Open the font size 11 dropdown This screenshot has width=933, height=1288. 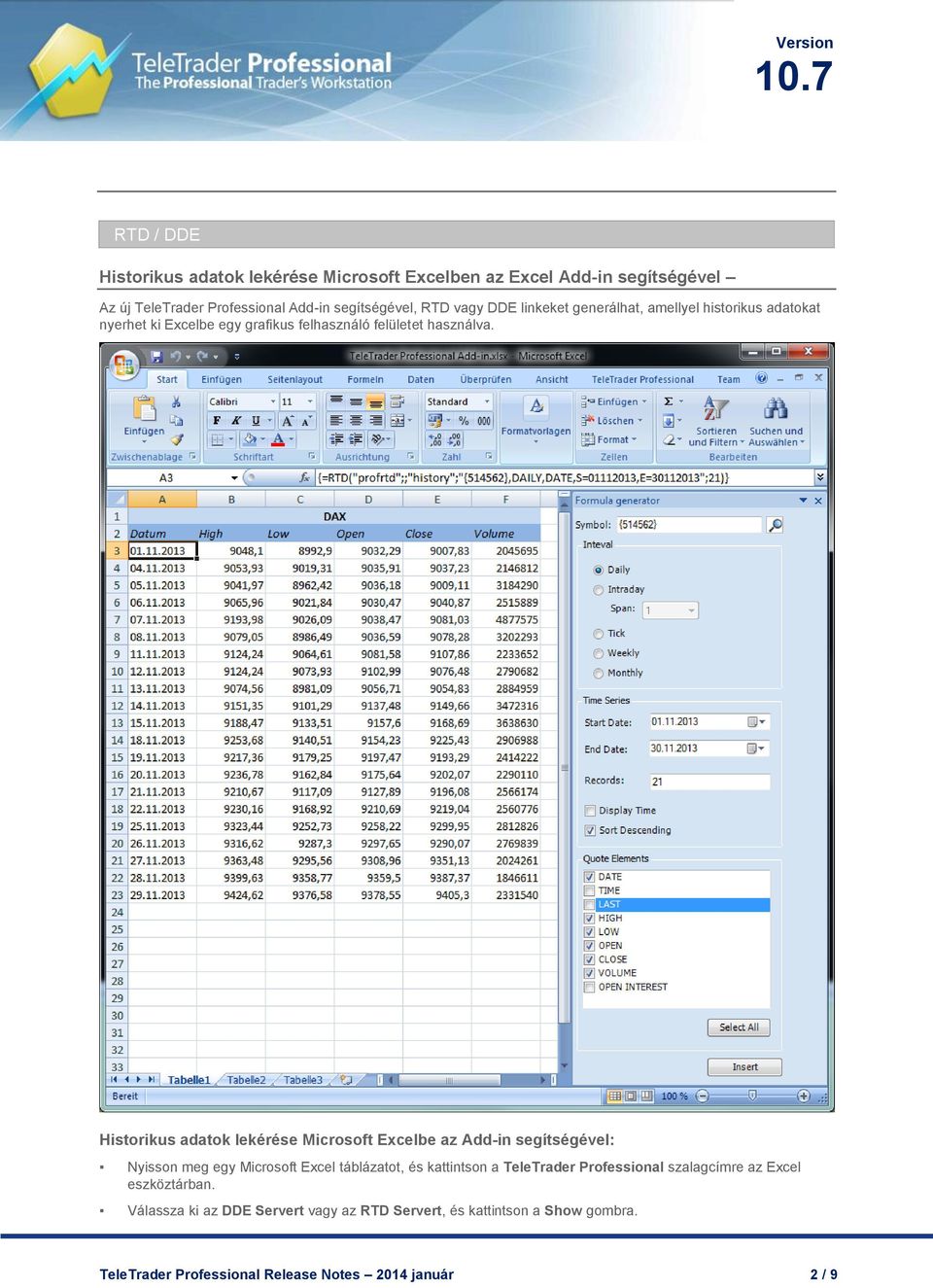click(x=310, y=401)
